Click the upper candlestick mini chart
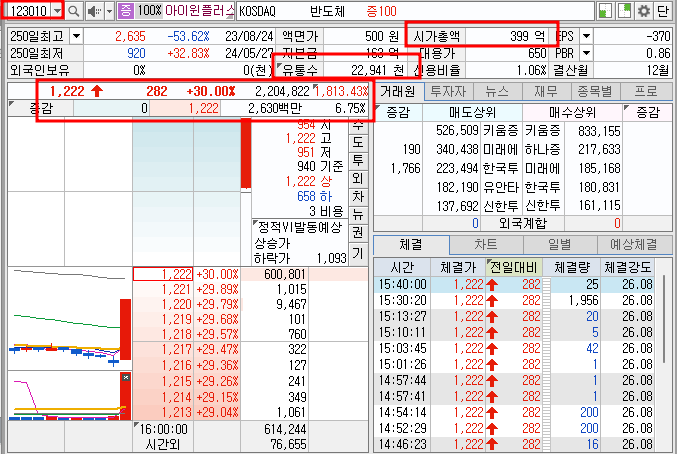 (x=70, y=318)
